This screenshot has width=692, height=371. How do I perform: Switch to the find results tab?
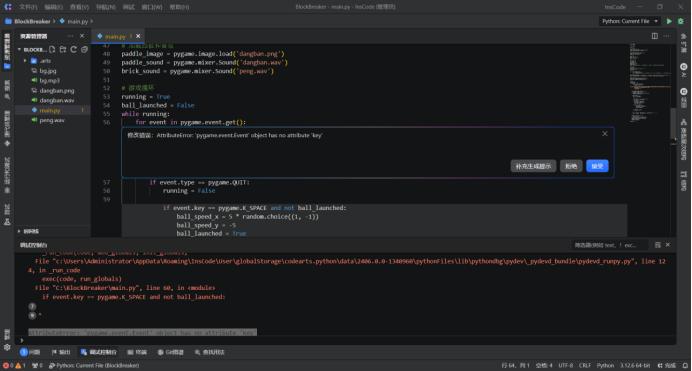tap(209, 352)
